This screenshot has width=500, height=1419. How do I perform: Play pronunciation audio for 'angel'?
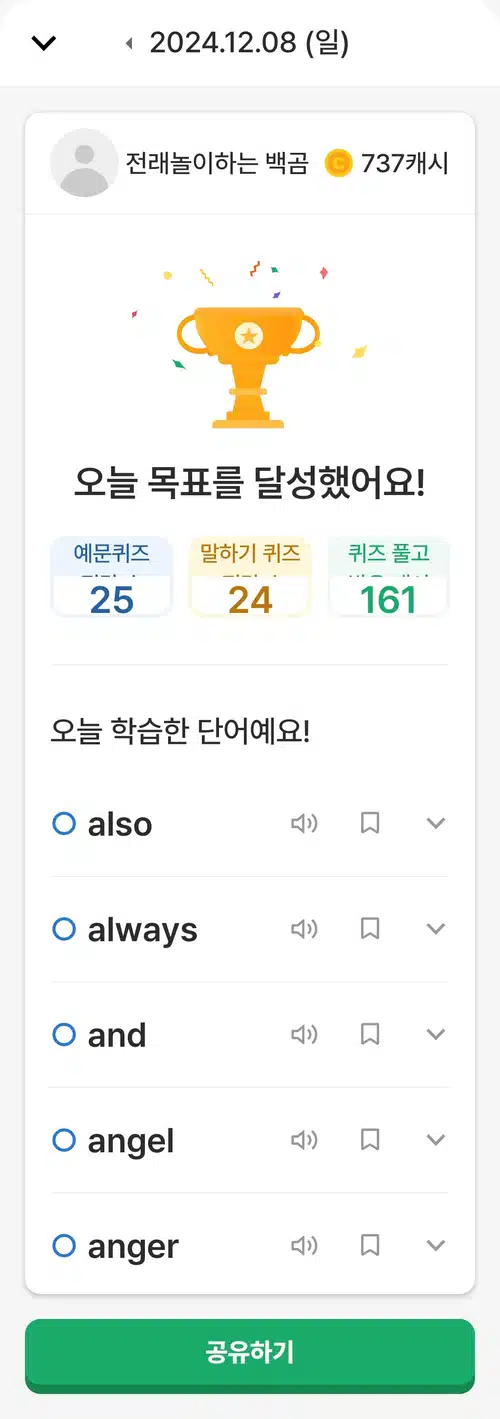[304, 1140]
